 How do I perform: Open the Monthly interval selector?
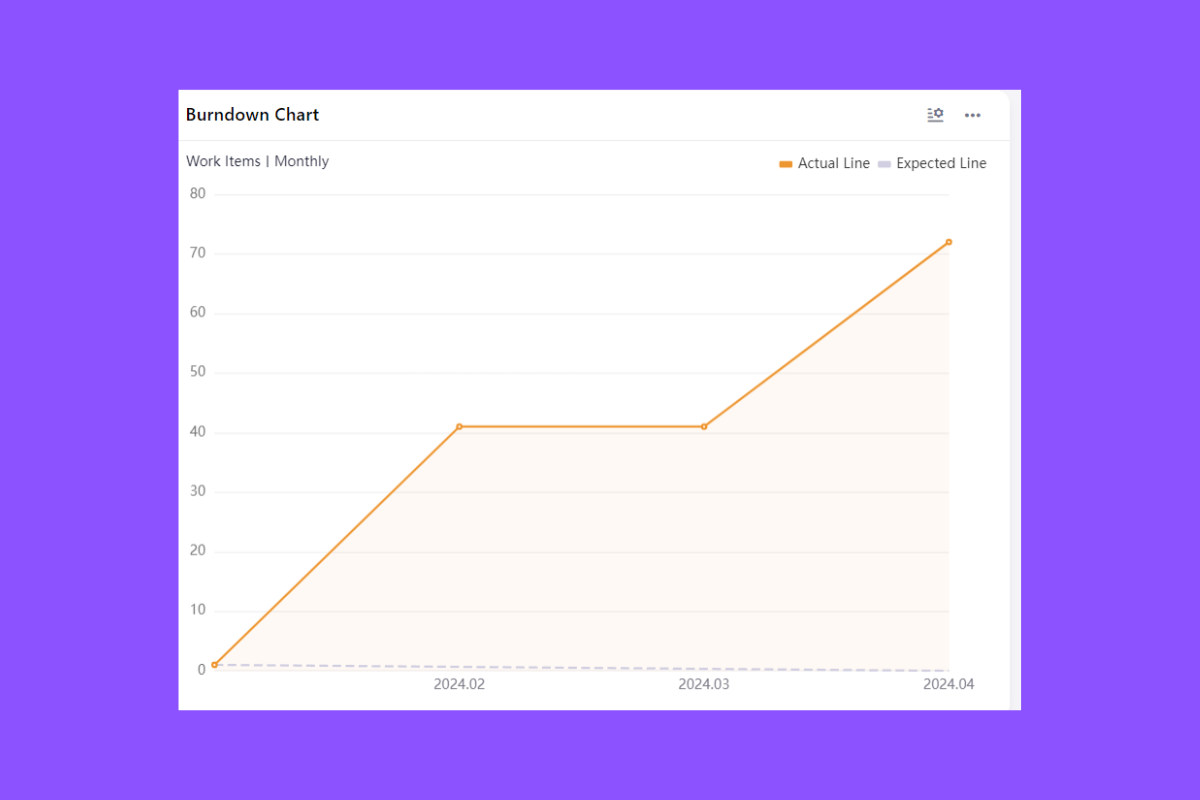(x=302, y=161)
